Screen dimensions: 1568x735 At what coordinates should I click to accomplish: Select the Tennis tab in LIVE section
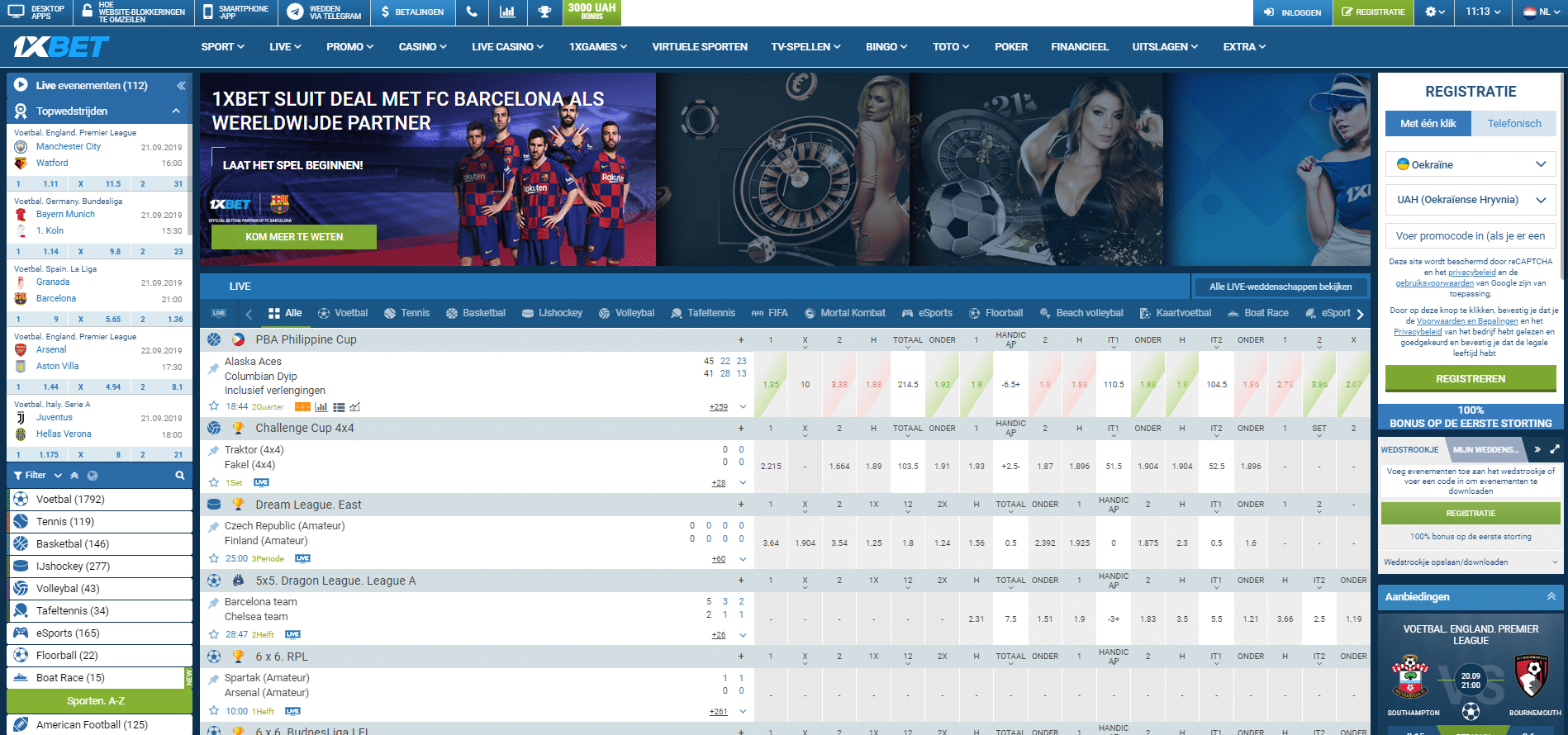point(406,313)
